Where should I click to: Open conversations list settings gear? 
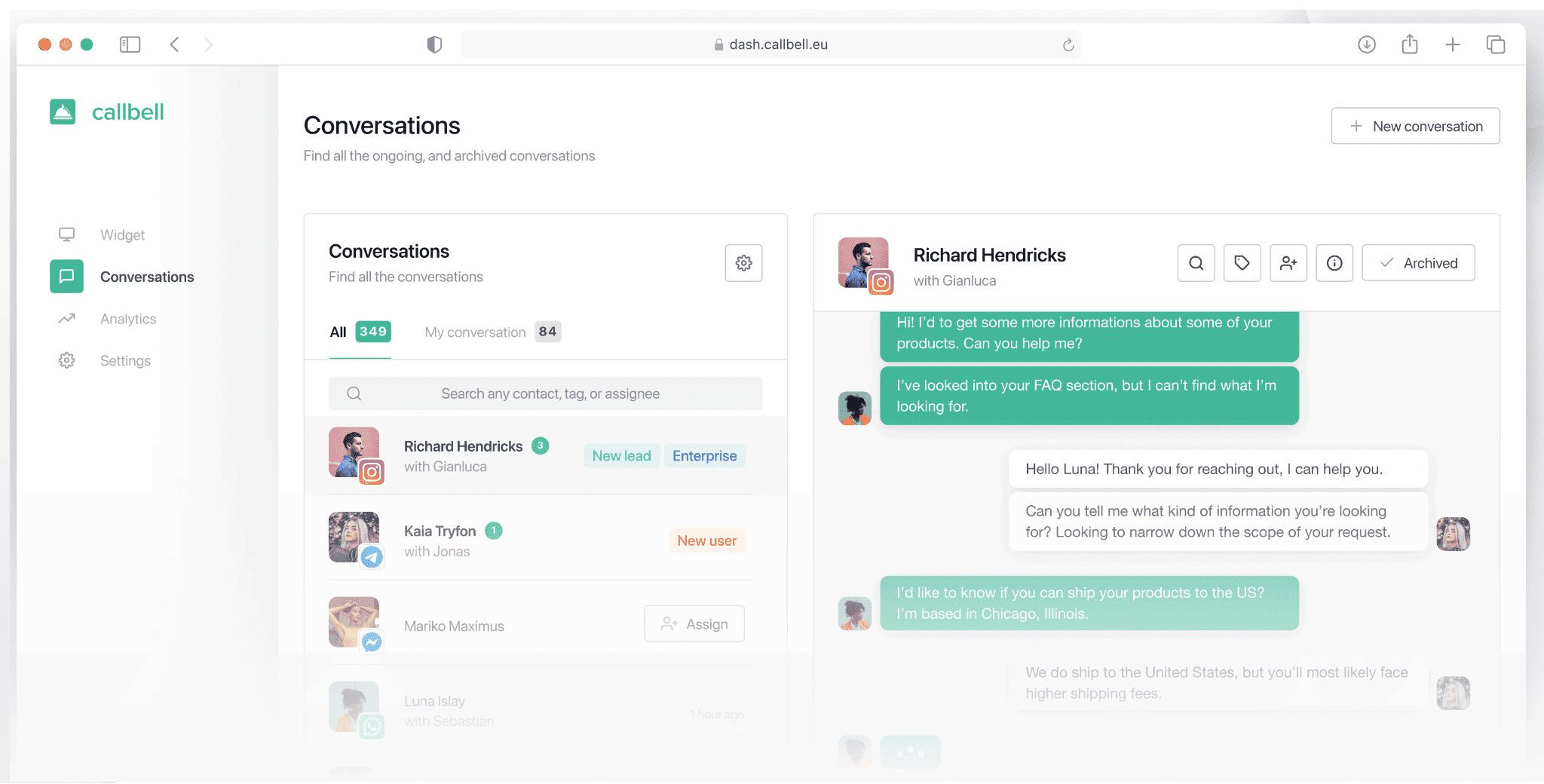click(743, 263)
